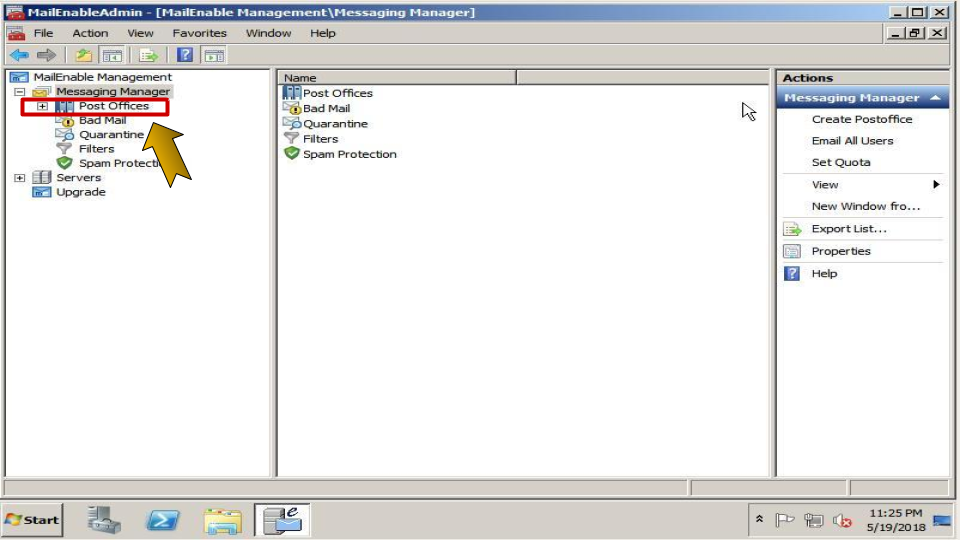Click the Post Offices icon in the tree

point(64,106)
